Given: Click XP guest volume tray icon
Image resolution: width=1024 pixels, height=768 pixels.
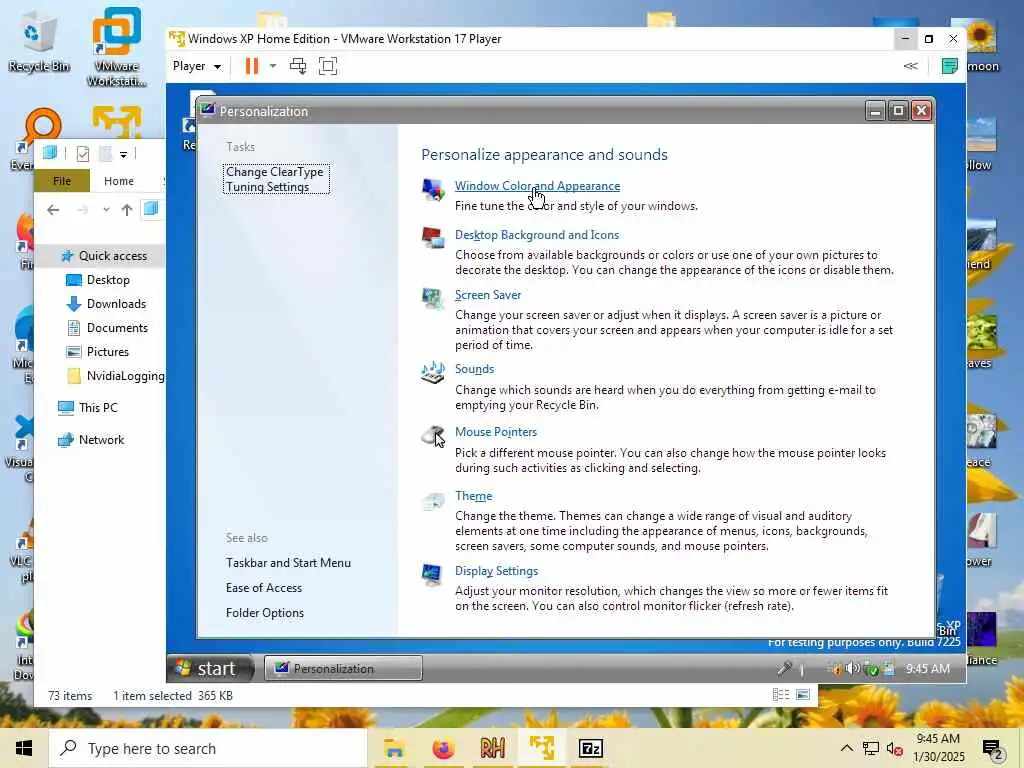Looking at the screenshot, I should (x=852, y=668).
